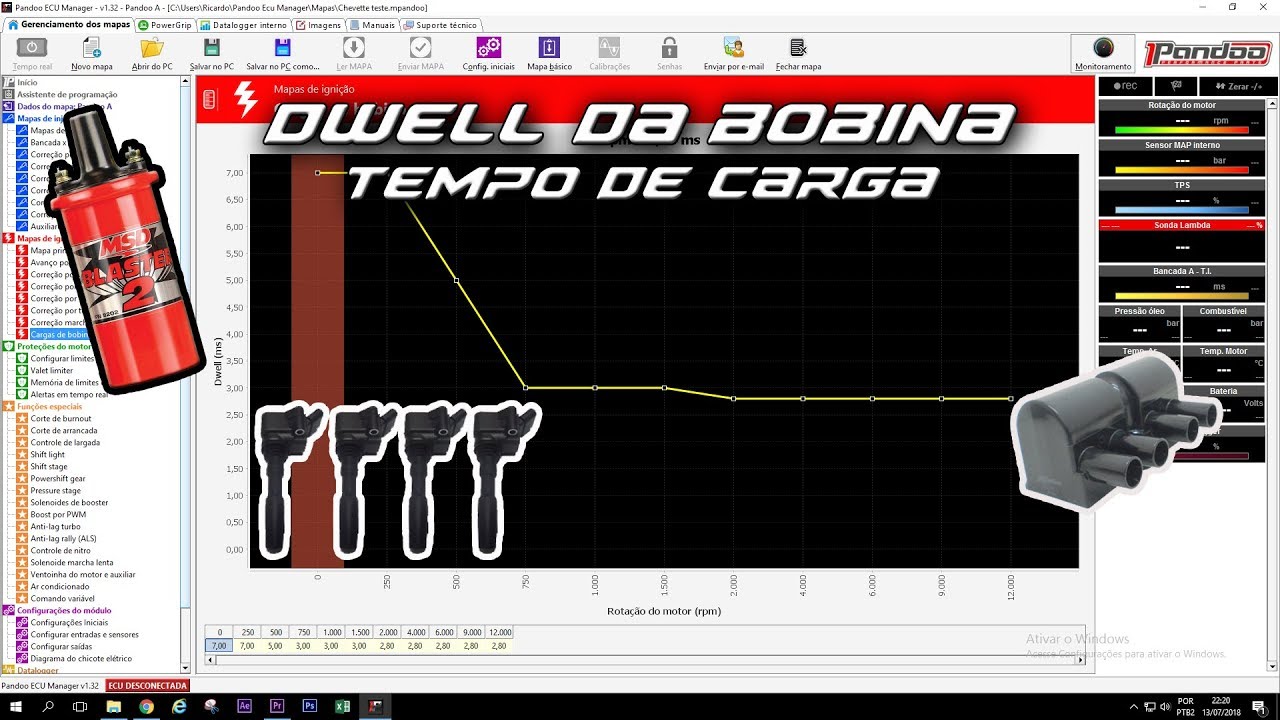Open Comando variável
The width and height of the screenshot is (1280, 720).
click(x=62, y=598)
